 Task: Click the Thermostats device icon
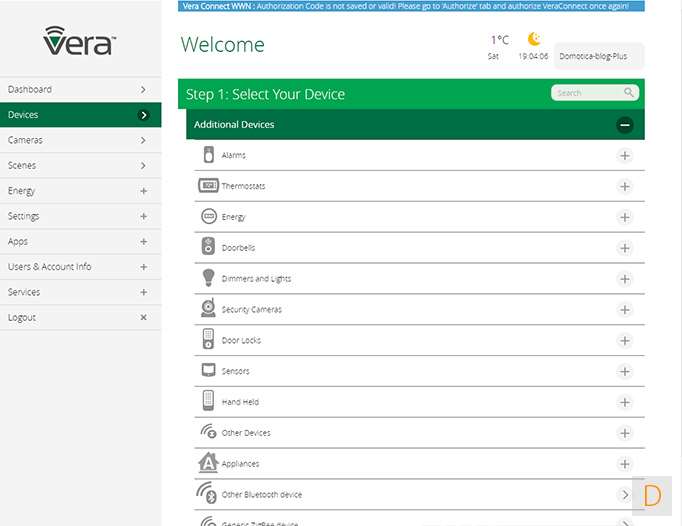tap(209, 186)
